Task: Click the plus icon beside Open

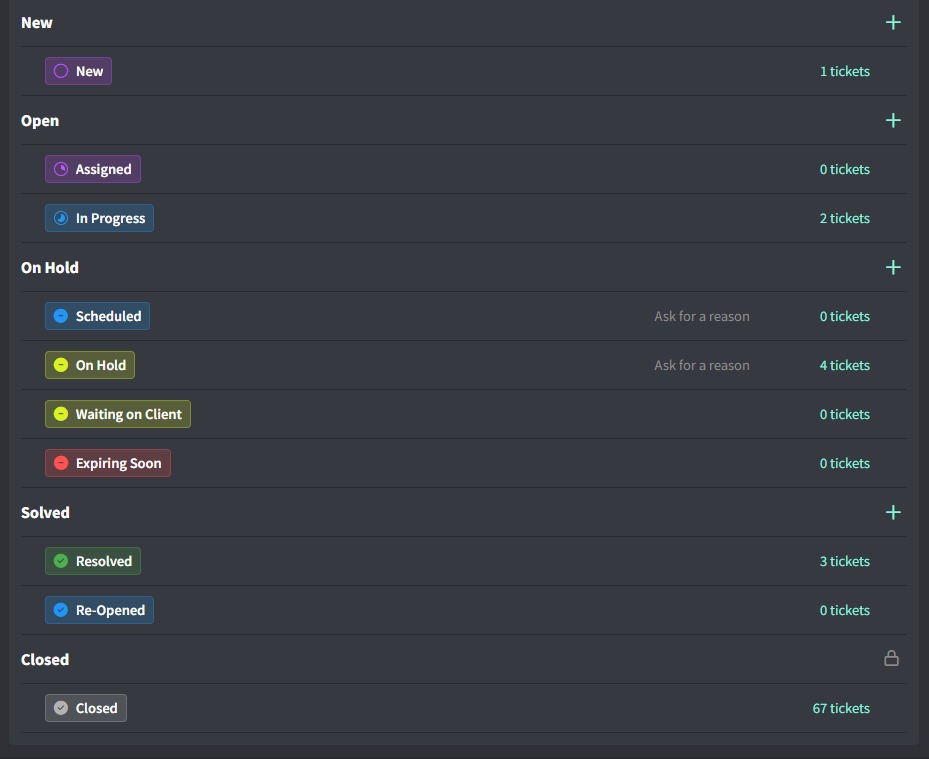Action: [893, 120]
